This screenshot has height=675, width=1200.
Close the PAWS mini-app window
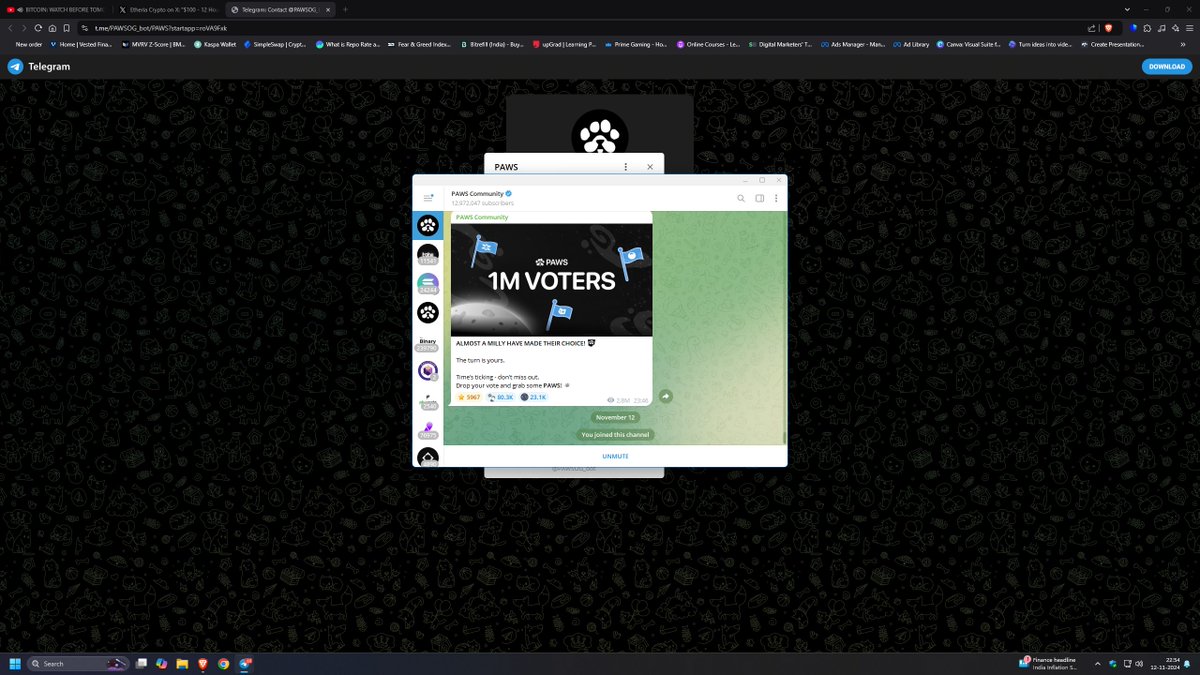point(650,167)
